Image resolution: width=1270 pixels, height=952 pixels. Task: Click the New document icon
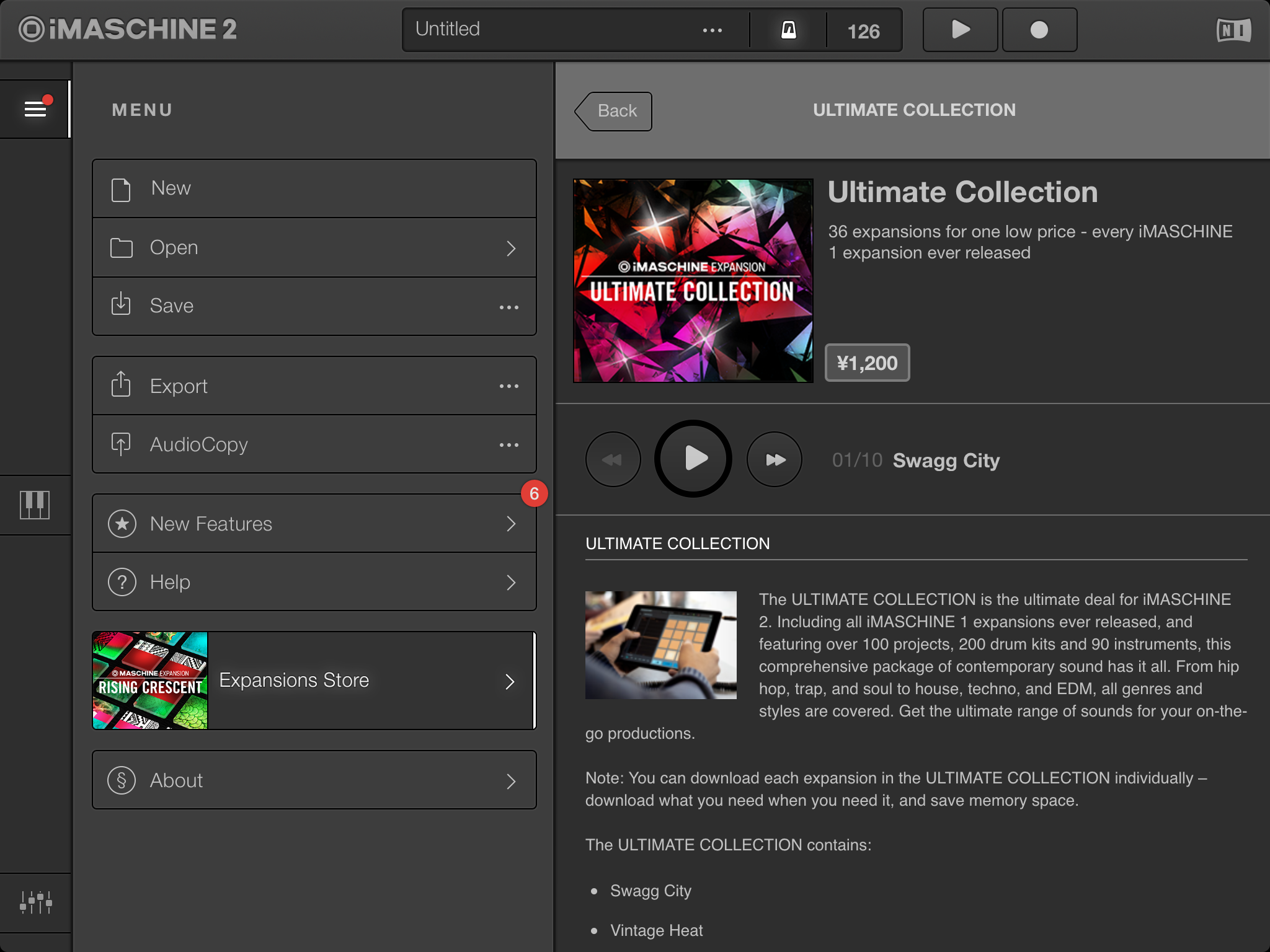(121, 190)
